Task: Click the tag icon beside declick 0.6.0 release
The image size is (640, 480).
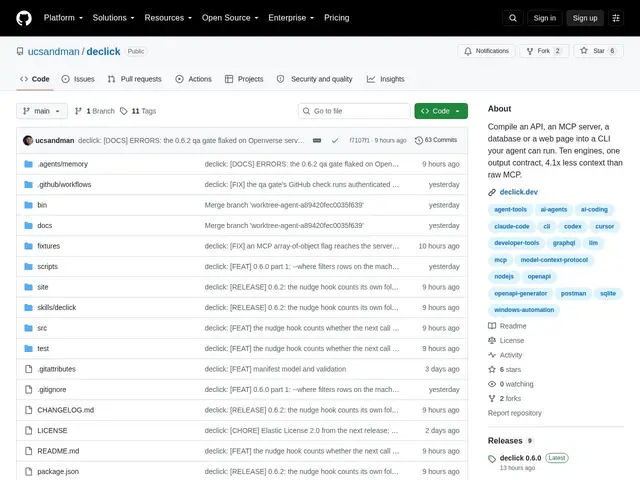Action: click(x=492, y=459)
